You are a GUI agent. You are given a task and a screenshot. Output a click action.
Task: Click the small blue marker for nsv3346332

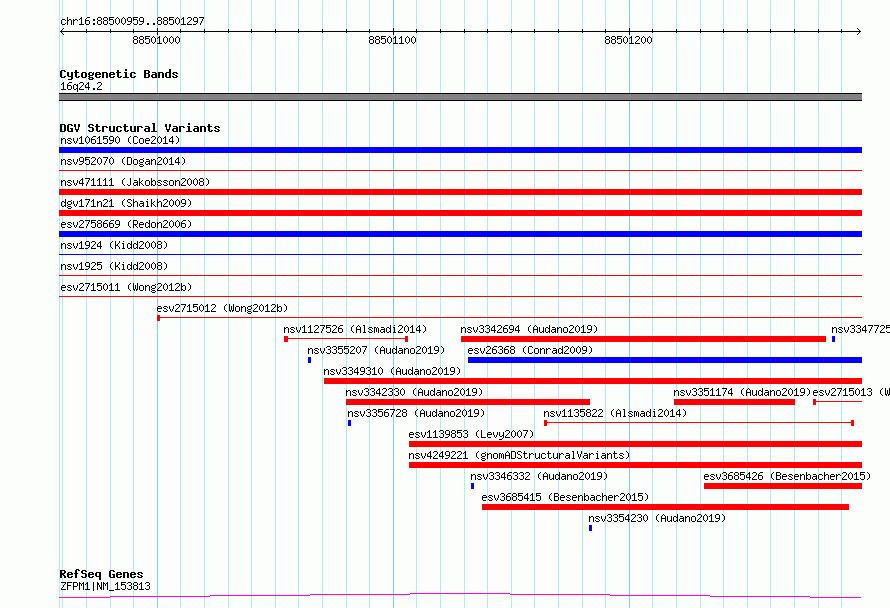click(472, 486)
